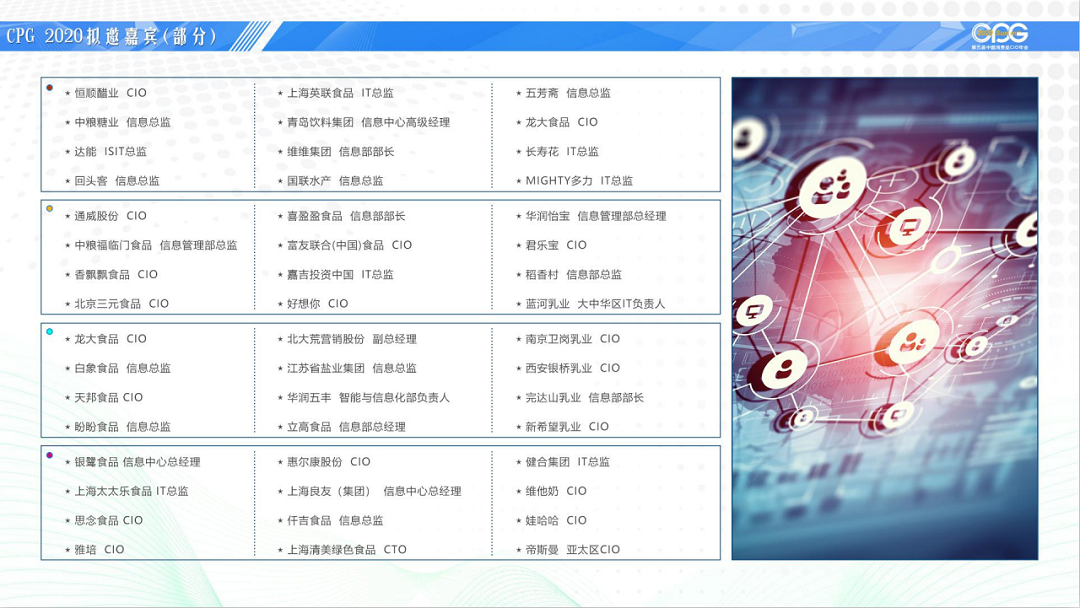Select the entry '完达山乳业 信息部部长'
Image resolution: width=1080 pixels, height=608 pixels.
[584, 398]
